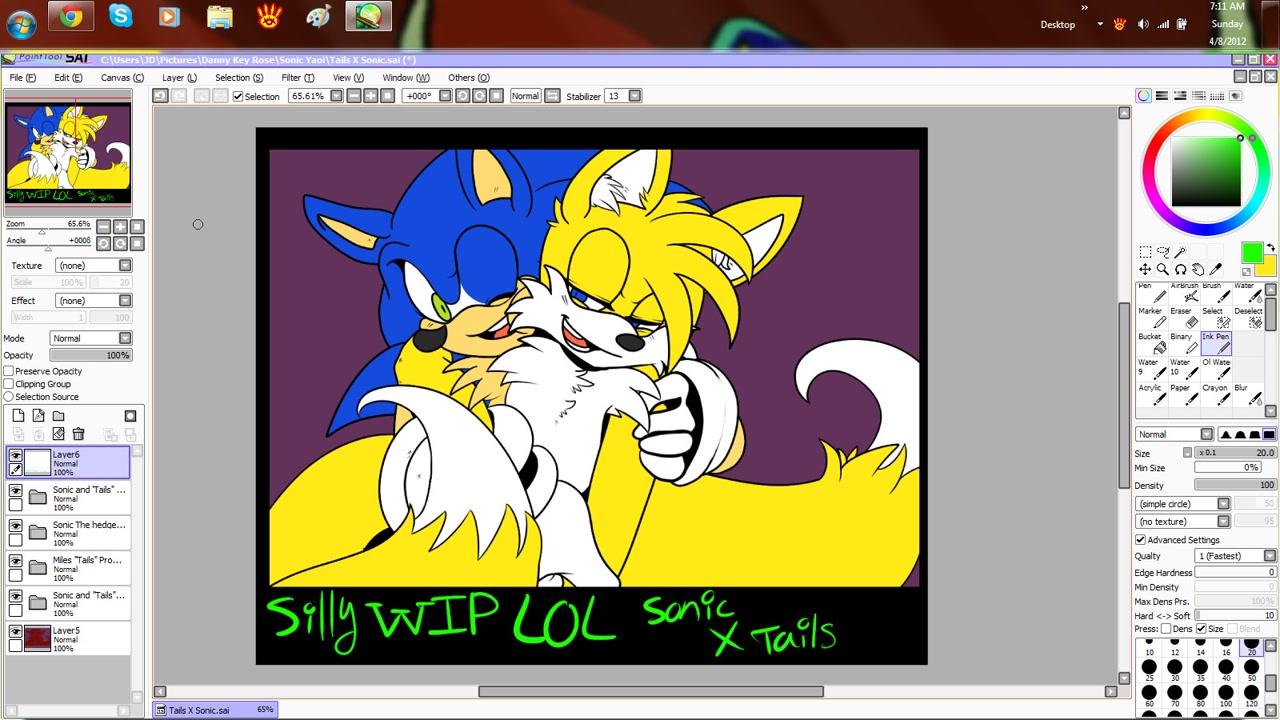The height and width of the screenshot is (720, 1280).
Task: Open Google Chrome from the taskbar
Action: pyautogui.click(x=70, y=16)
